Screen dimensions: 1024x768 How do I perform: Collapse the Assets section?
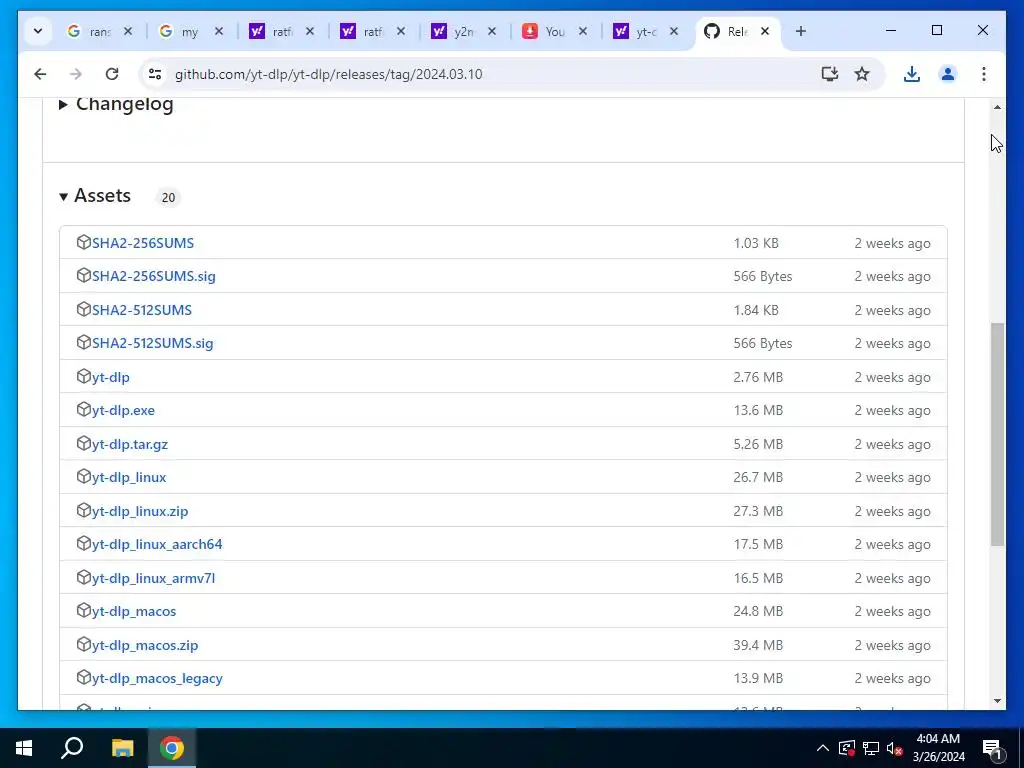point(95,195)
